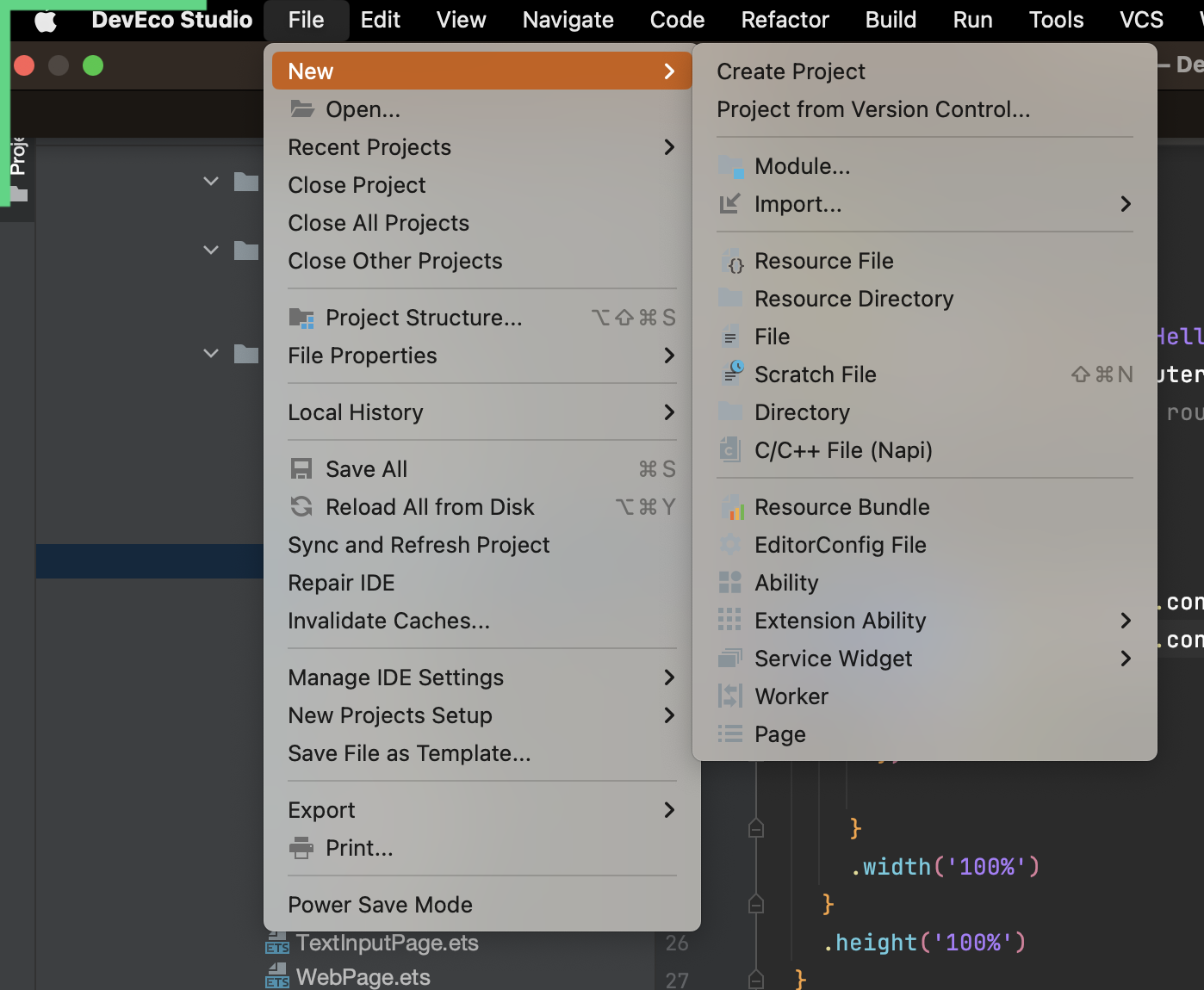Click the Page list icon
This screenshot has width=1204, height=990.
pyautogui.click(x=730, y=733)
